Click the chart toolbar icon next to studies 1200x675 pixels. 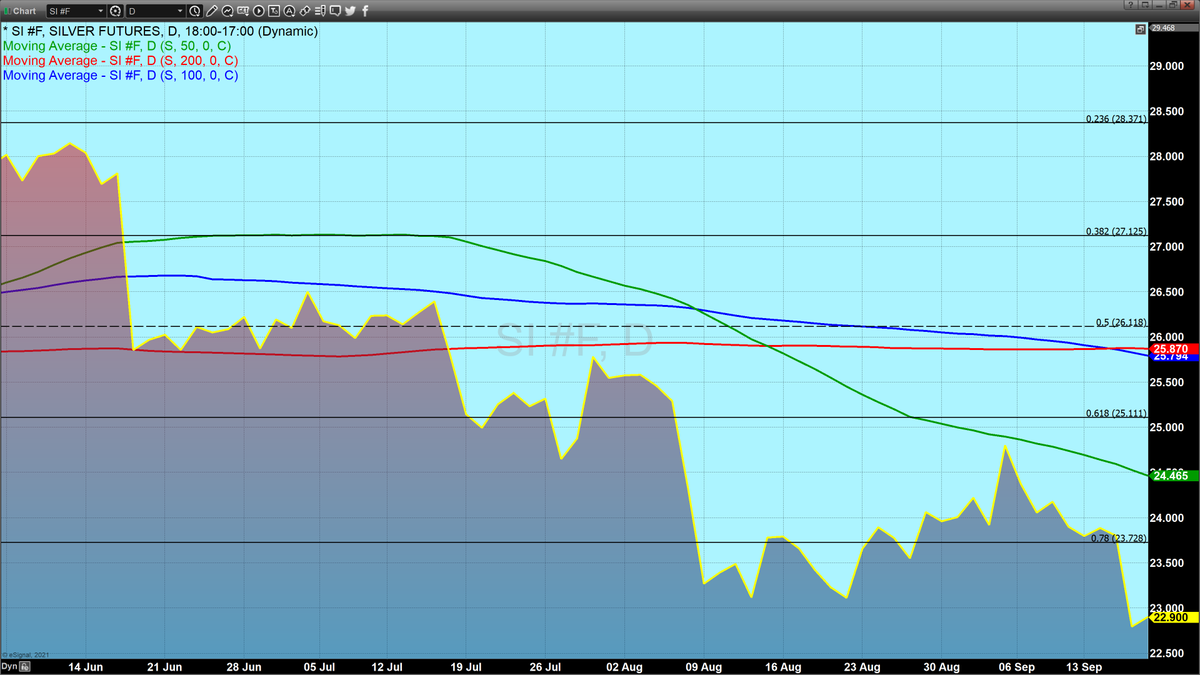[243, 11]
